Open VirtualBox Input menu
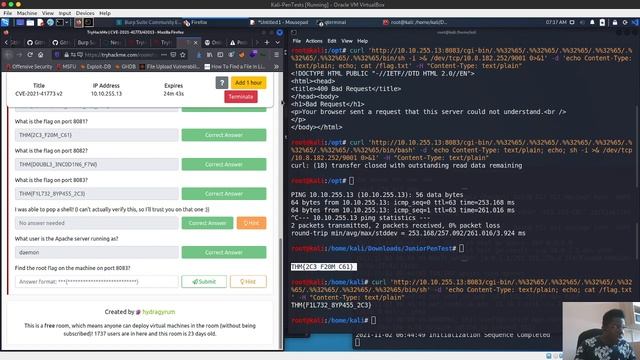 64,13
